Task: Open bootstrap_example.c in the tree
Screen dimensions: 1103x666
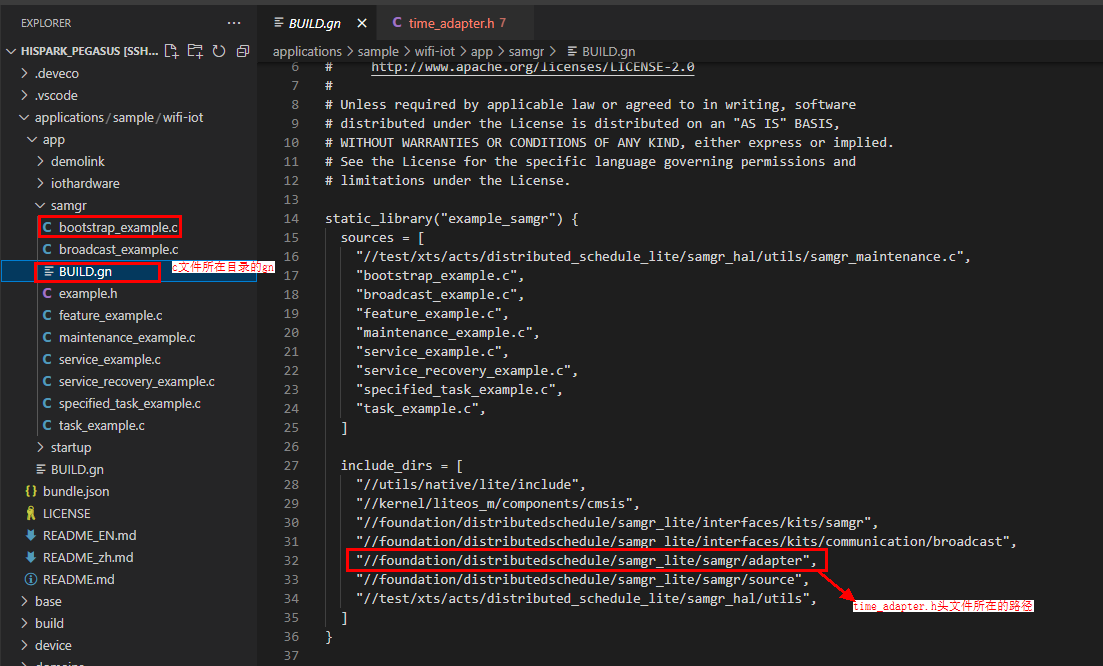Action: point(118,227)
